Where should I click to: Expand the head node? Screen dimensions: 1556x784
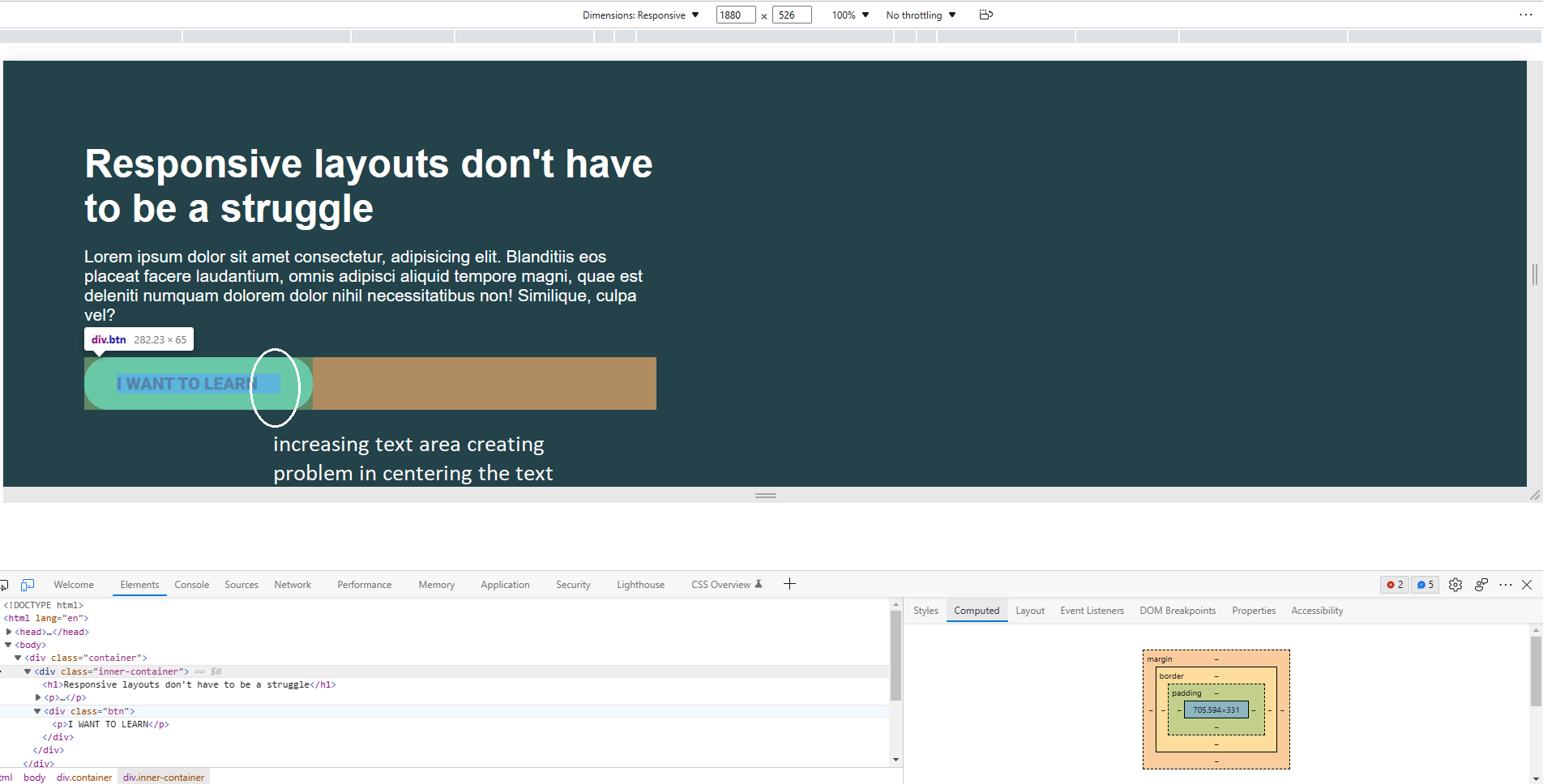9,632
